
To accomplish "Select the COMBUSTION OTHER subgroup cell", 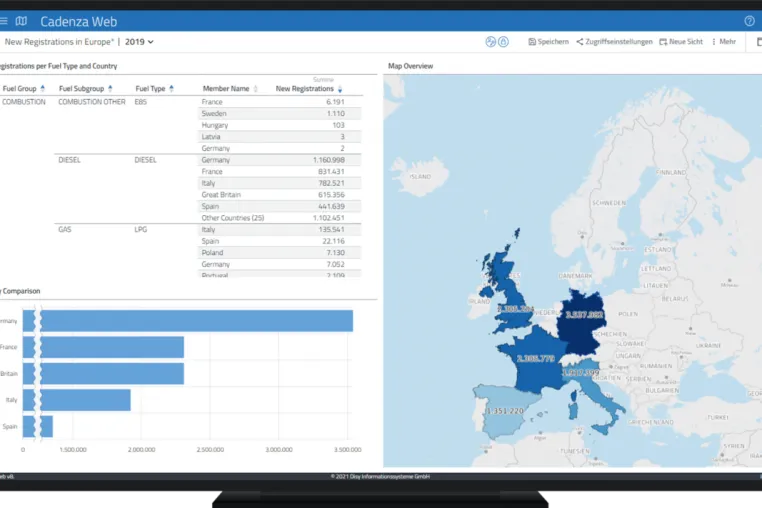I will point(92,102).
